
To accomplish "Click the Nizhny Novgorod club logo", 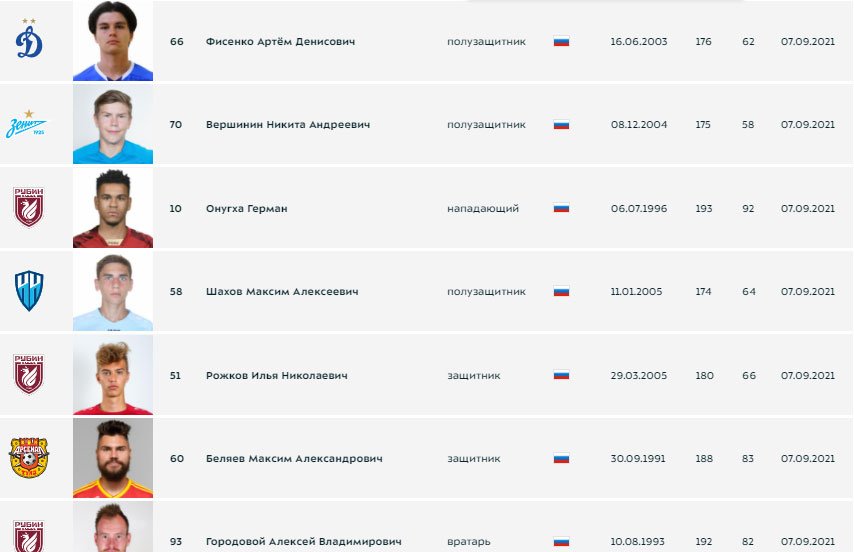I will 29,291.
